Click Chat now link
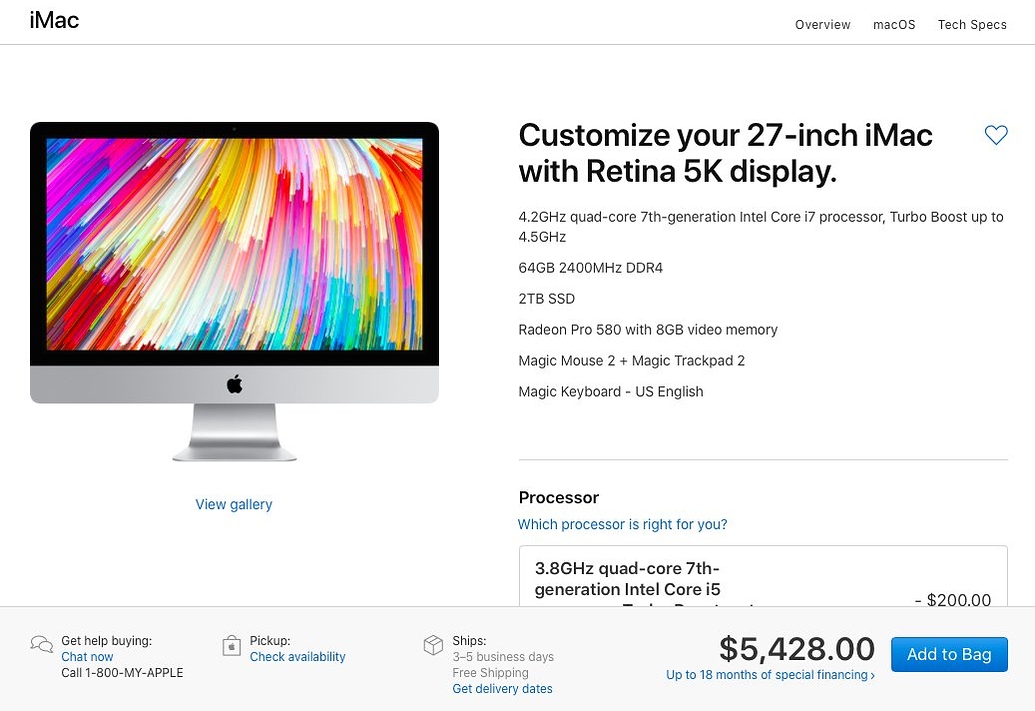Screen dimensions: 1035x711 tap(87, 657)
